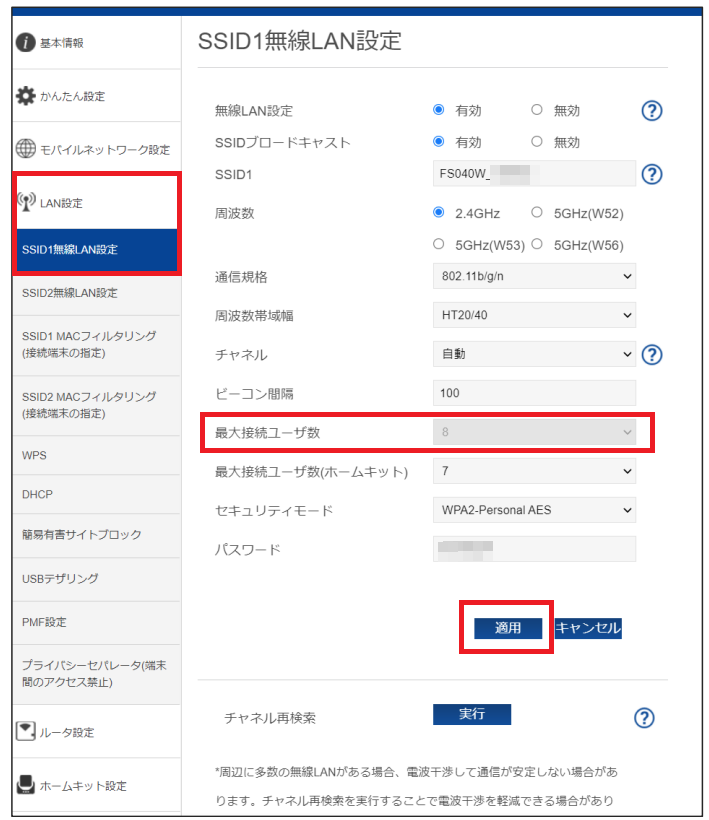Click the 適用 apply button
Image resolution: width=709 pixels, height=820 pixels.
coord(508,628)
